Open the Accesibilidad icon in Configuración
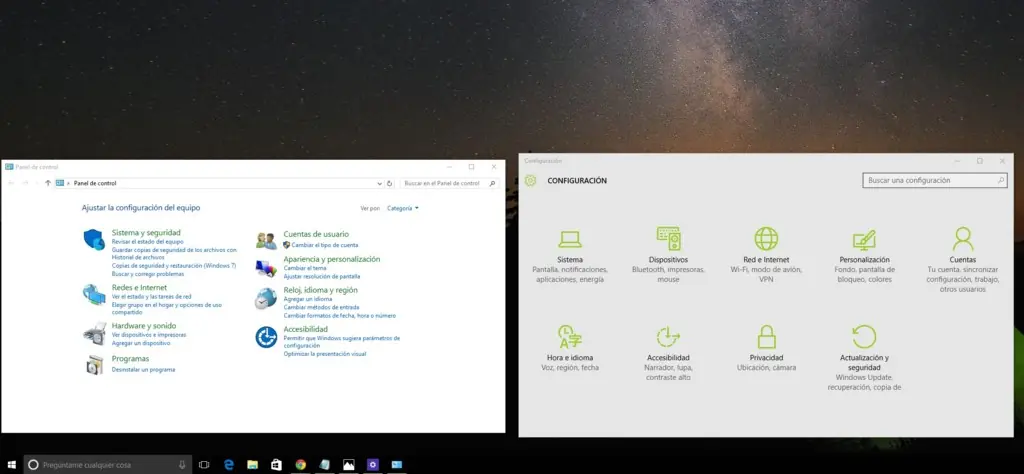 pyautogui.click(x=668, y=337)
